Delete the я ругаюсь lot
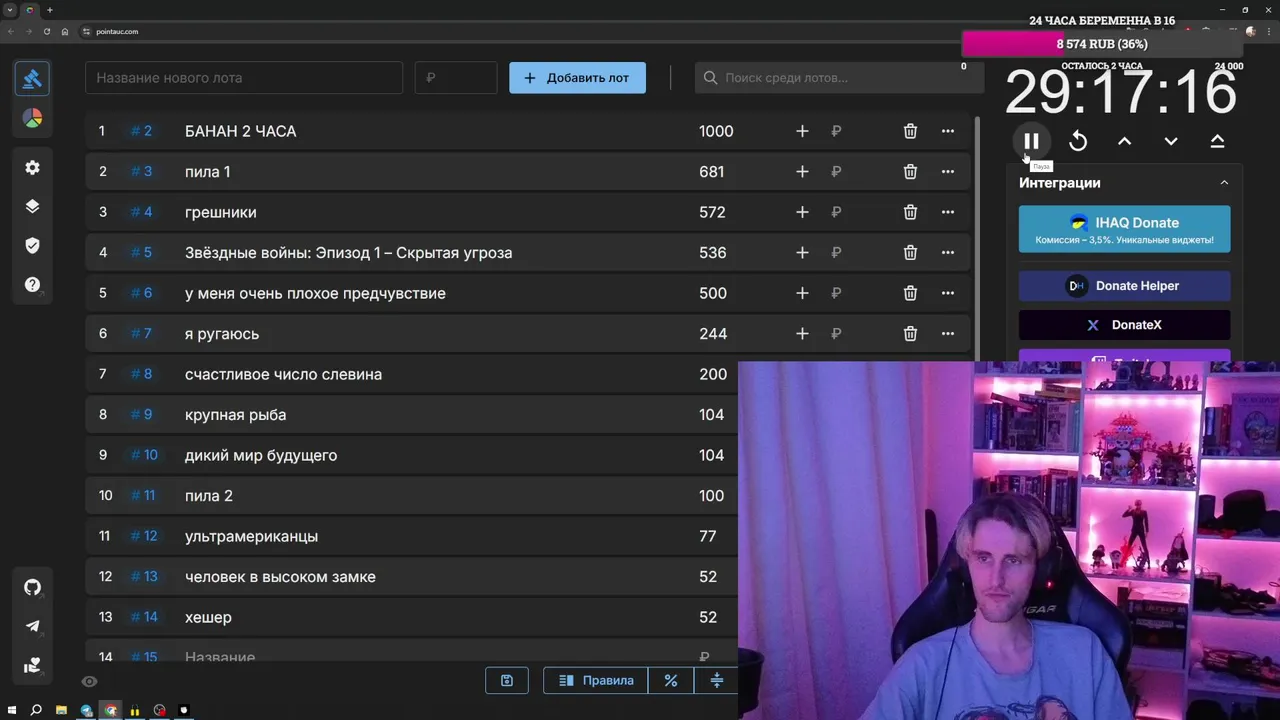1280x720 pixels. 910,334
